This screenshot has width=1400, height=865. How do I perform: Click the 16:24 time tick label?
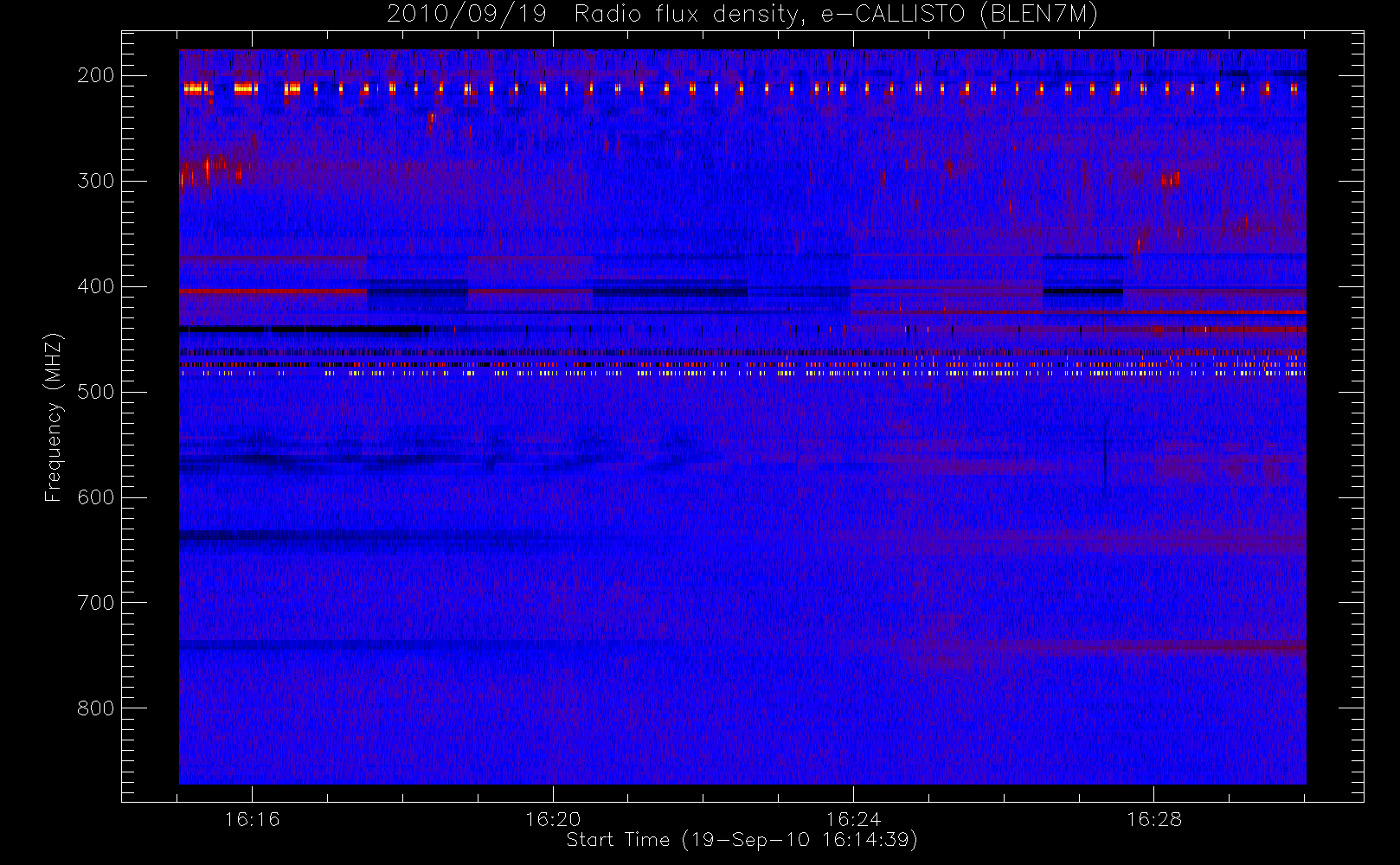coord(853,819)
